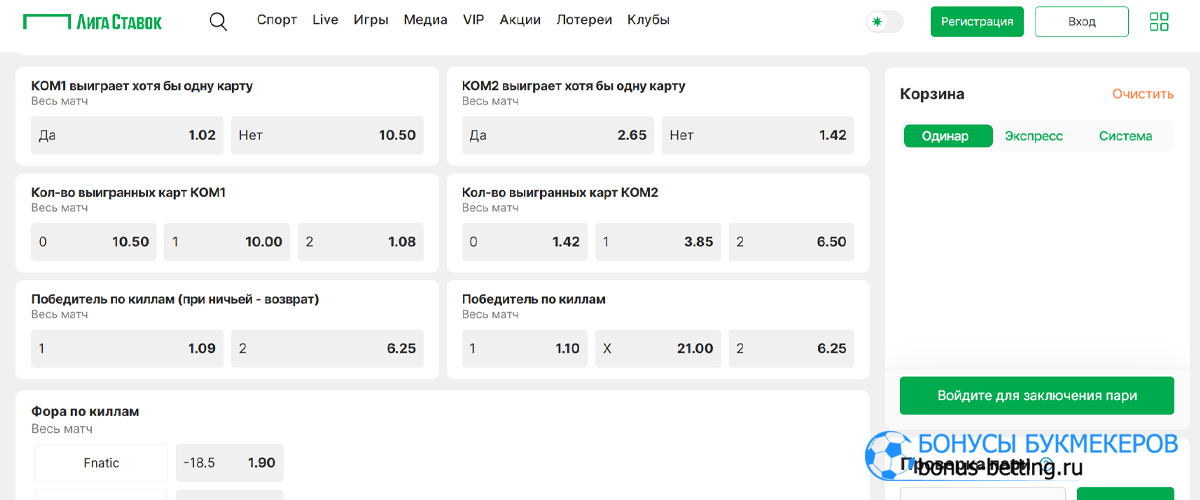The width and height of the screenshot is (1200, 500).
Task: Click Войдите для заключения пари button
Action: [x=1037, y=395]
